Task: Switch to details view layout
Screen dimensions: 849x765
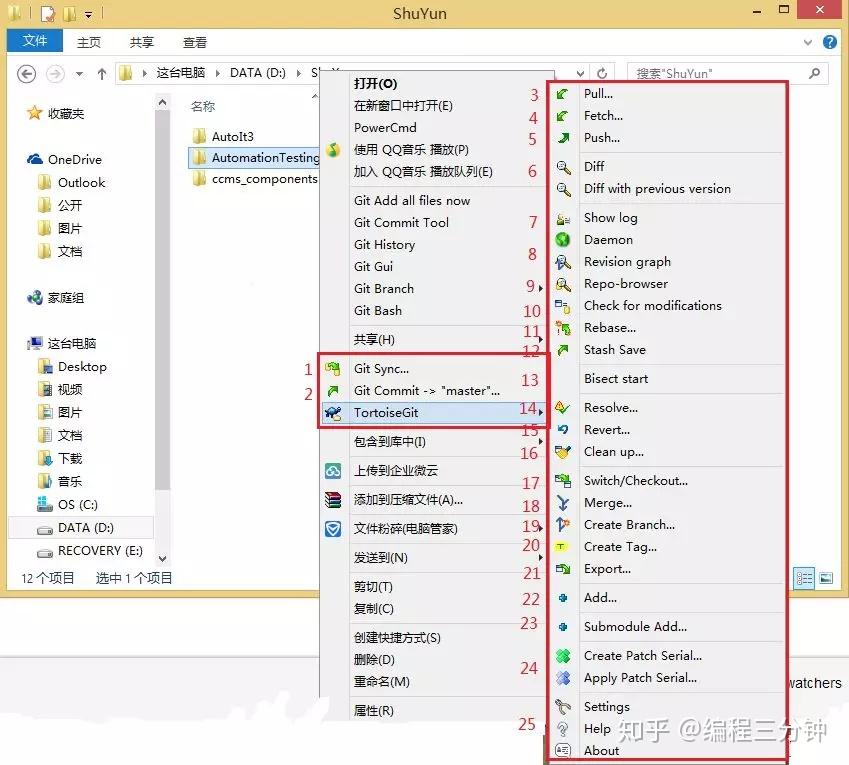Action: [x=804, y=579]
